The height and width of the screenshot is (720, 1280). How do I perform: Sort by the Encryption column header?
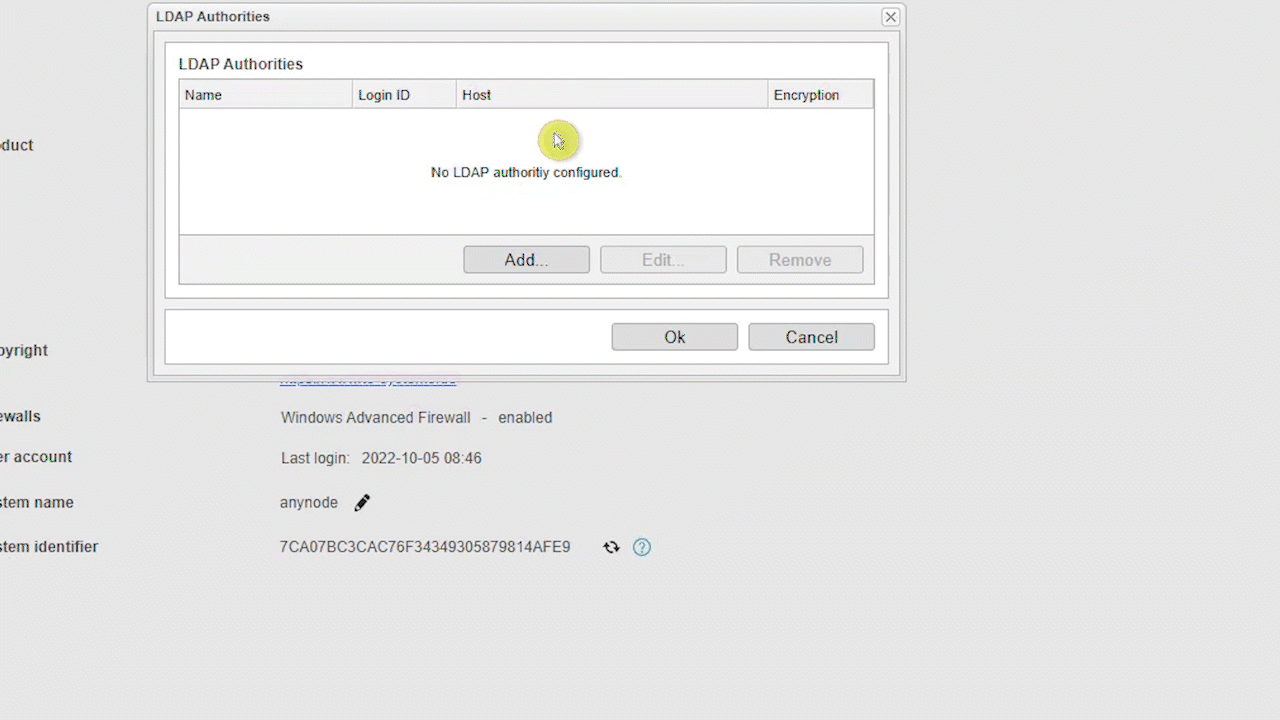(820, 95)
